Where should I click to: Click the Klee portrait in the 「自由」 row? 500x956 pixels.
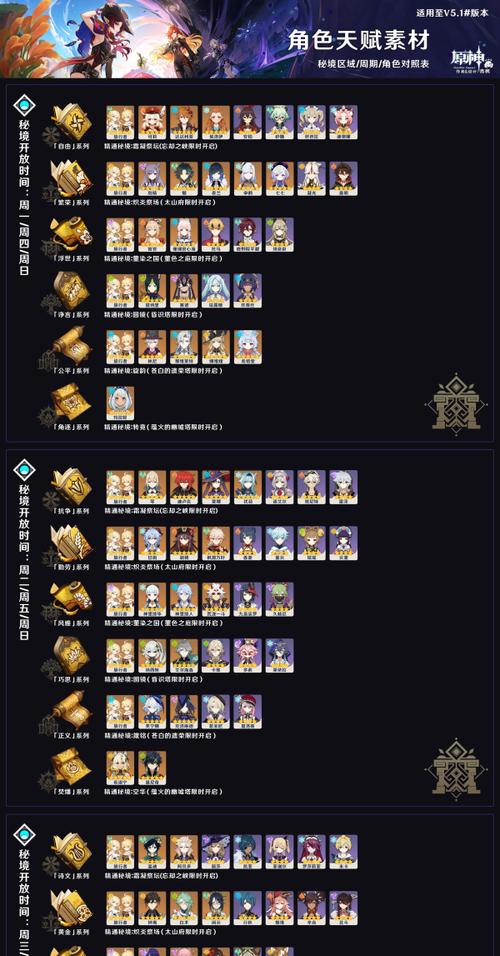tap(152, 122)
